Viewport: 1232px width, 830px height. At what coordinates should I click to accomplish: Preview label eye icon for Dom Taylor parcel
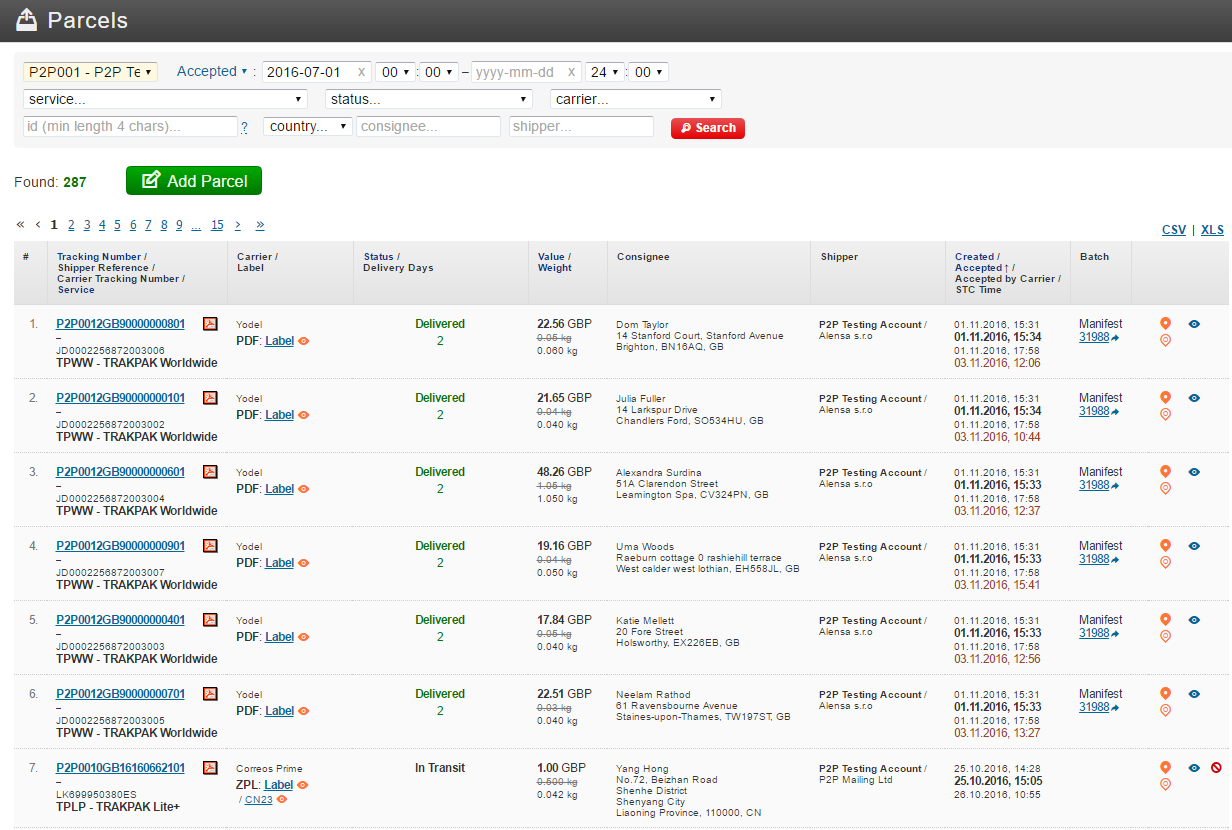pyautogui.click(x=304, y=341)
